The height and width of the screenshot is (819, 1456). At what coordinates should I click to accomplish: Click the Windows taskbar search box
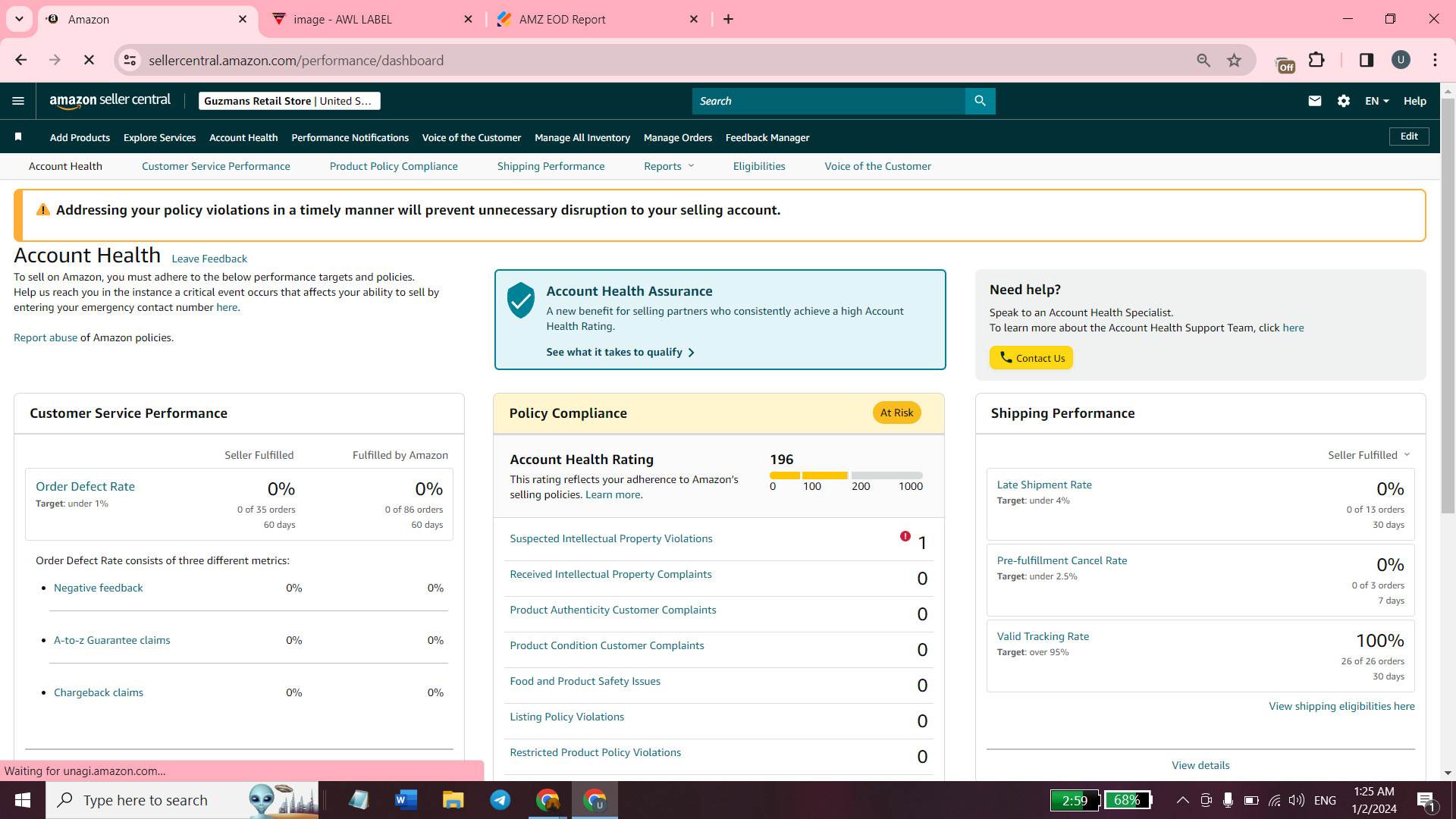pos(182,800)
